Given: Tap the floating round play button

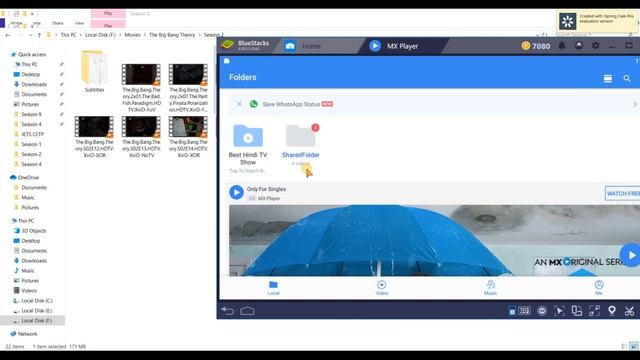Looking at the screenshot, I should tap(631, 255).
